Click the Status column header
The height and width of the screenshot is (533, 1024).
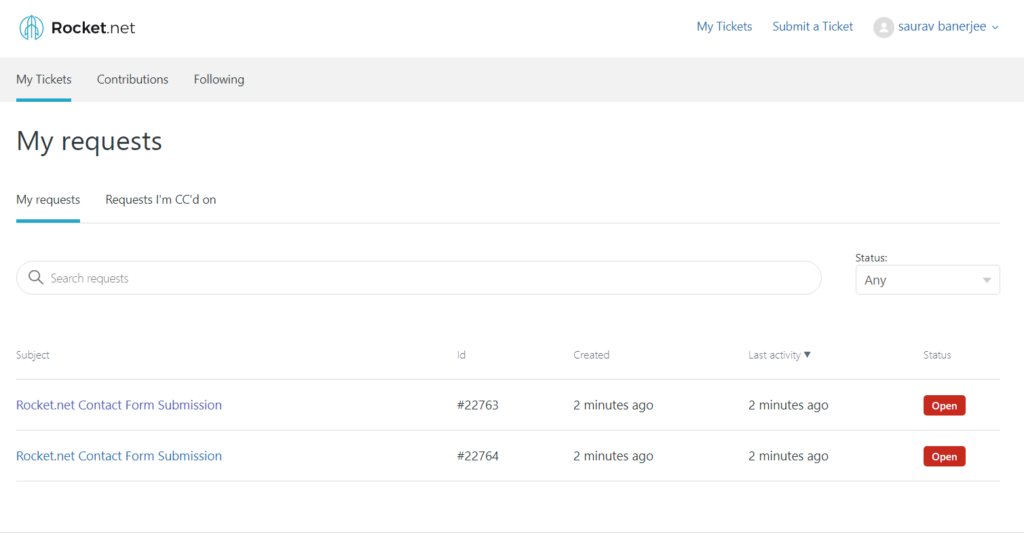click(937, 355)
